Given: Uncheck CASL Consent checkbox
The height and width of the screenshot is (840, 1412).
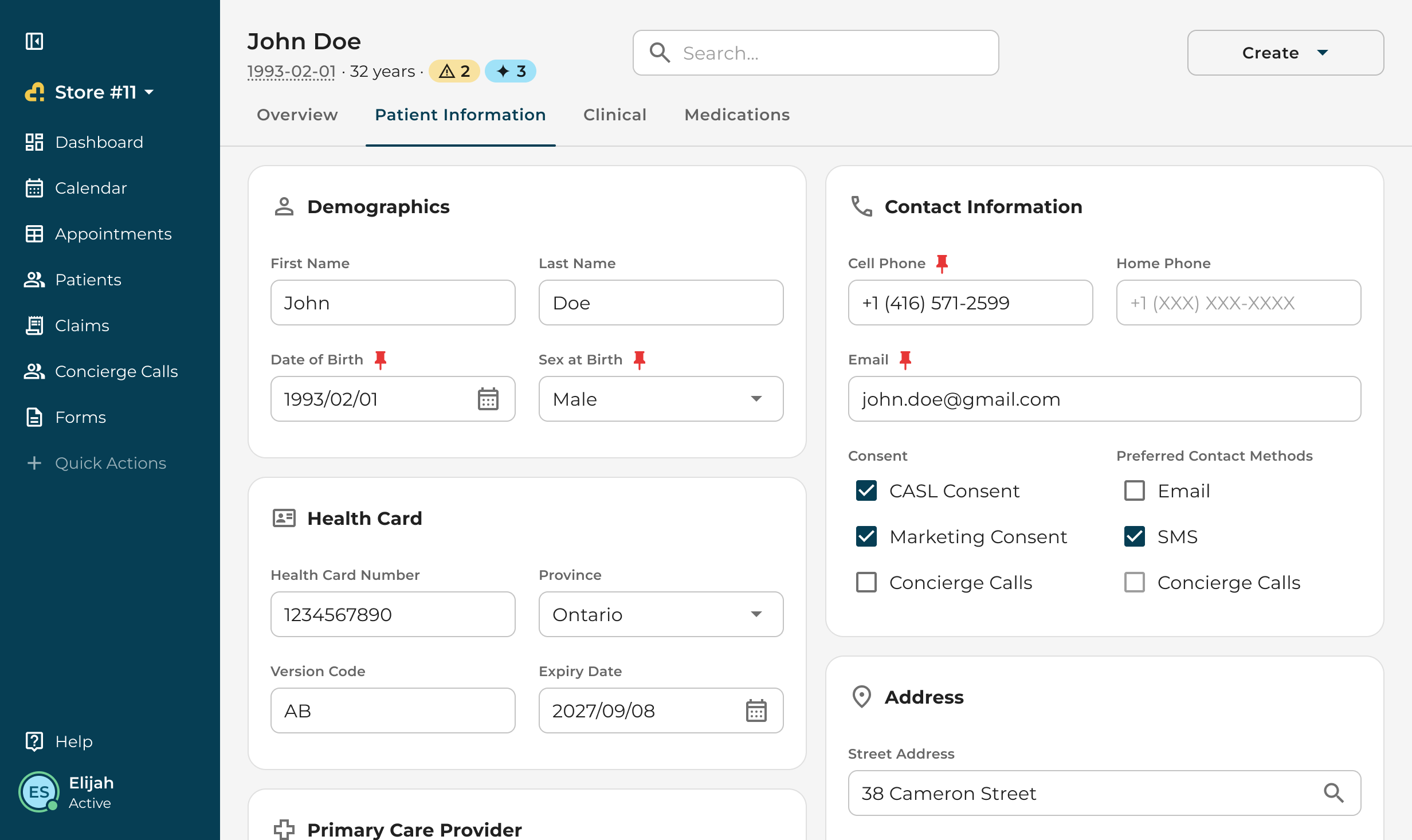Looking at the screenshot, I should (866, 490).
